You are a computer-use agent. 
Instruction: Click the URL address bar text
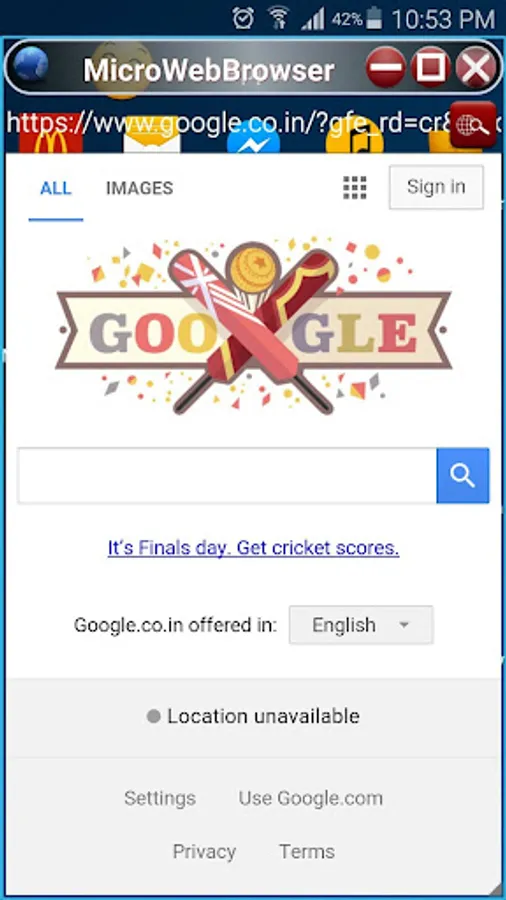[228, 124]
